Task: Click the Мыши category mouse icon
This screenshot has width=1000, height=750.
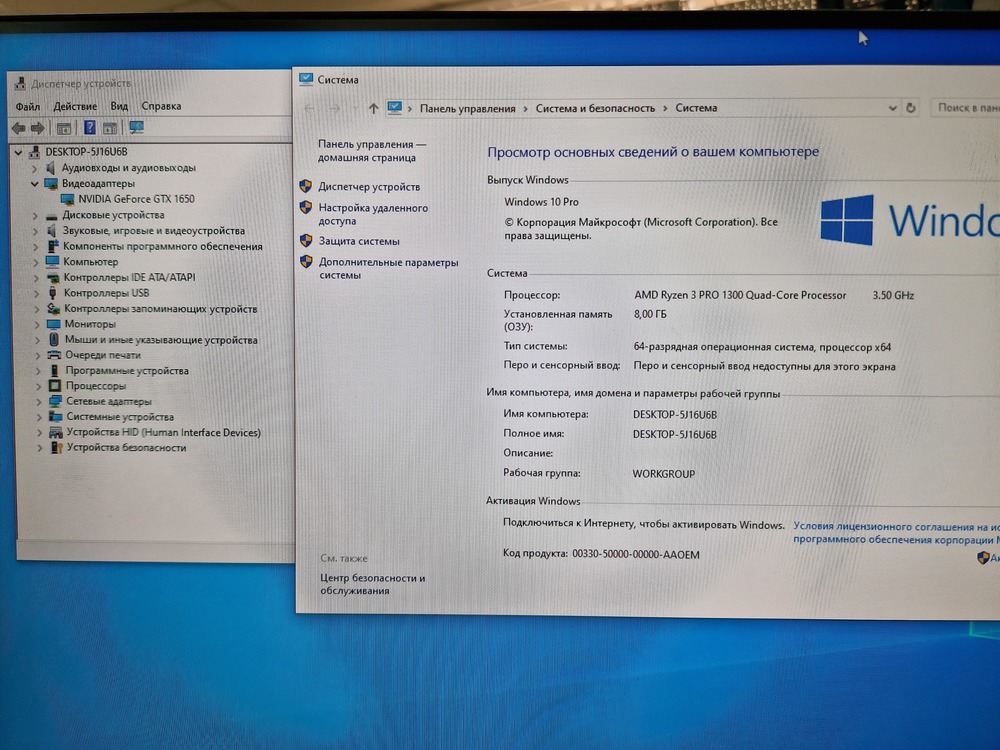Action: [x=54, y=340]
